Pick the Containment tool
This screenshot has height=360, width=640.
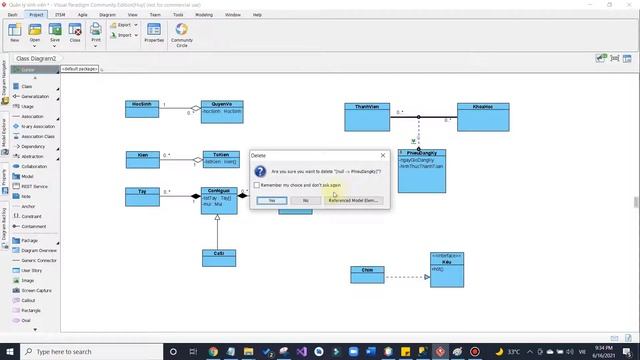click(35, 227)
